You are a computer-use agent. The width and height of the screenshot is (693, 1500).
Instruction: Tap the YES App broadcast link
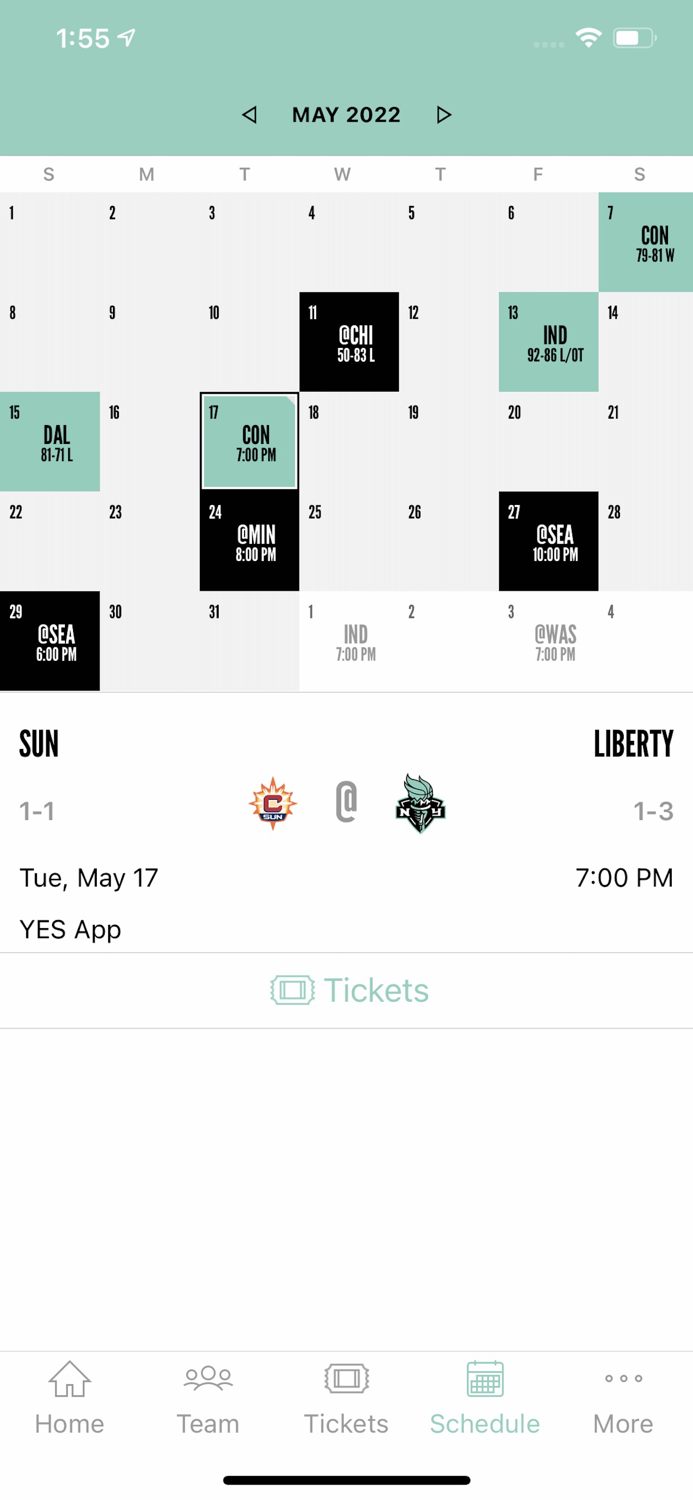[x=70, y=930]
